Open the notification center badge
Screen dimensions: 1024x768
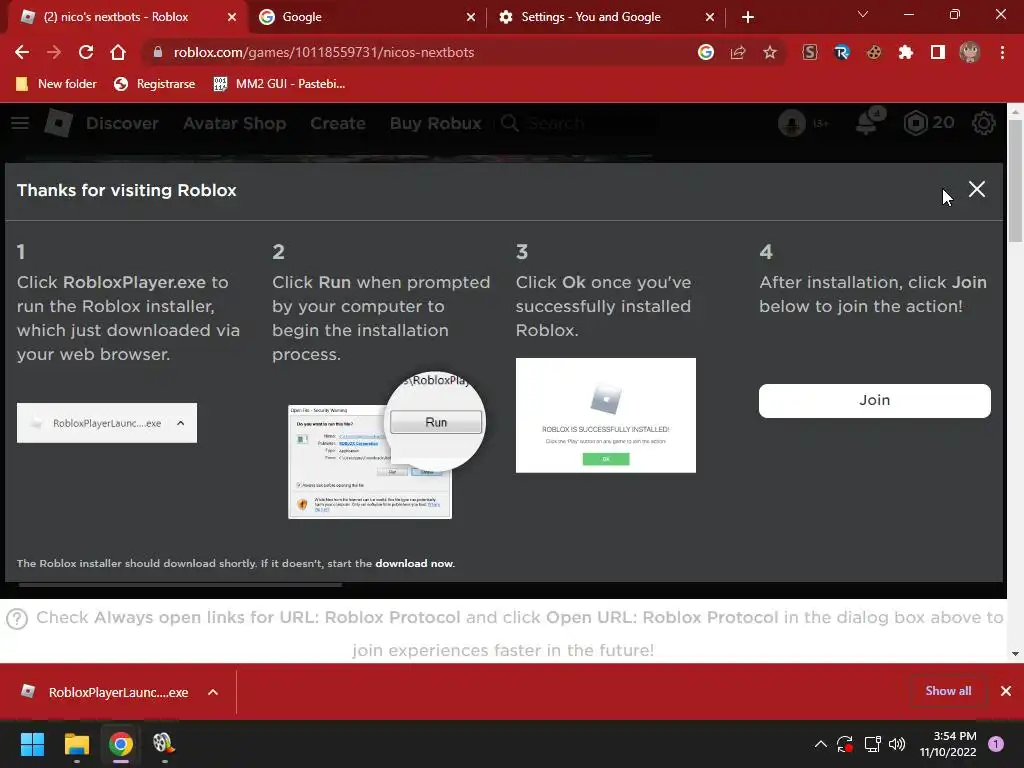point(995,744)
